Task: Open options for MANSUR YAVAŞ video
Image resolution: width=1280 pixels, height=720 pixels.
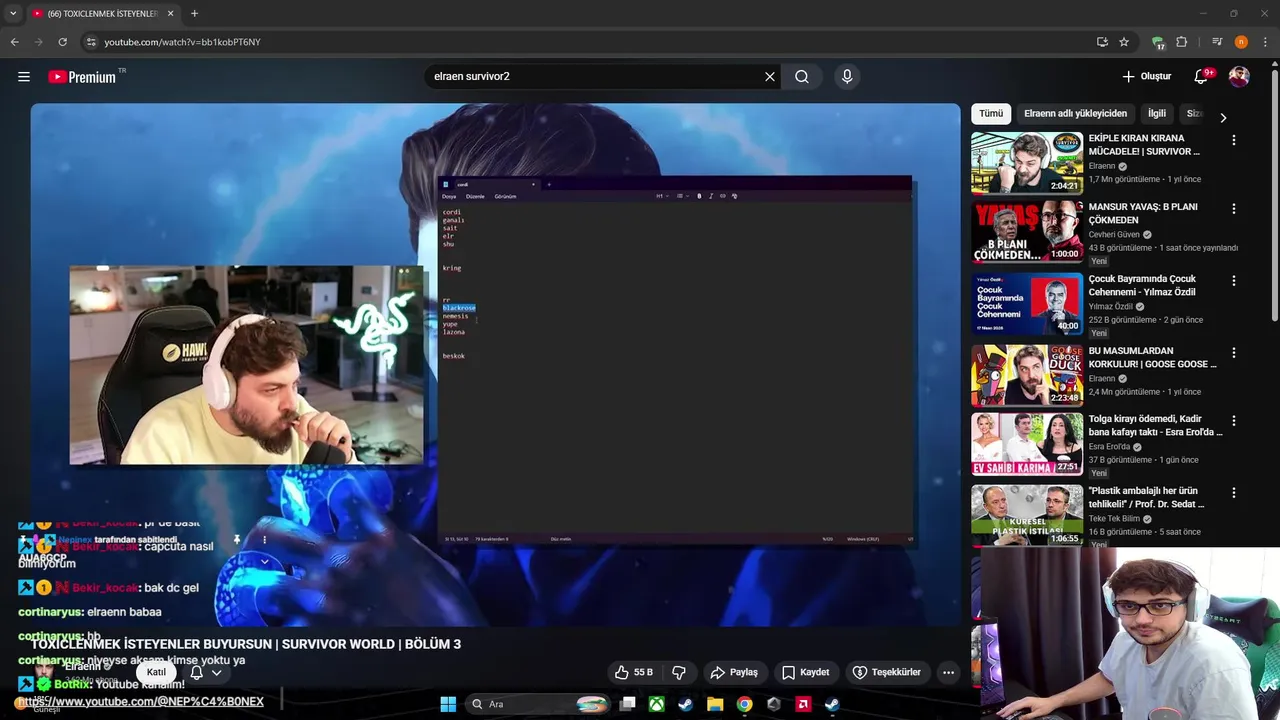Action: coord(1234,209)
